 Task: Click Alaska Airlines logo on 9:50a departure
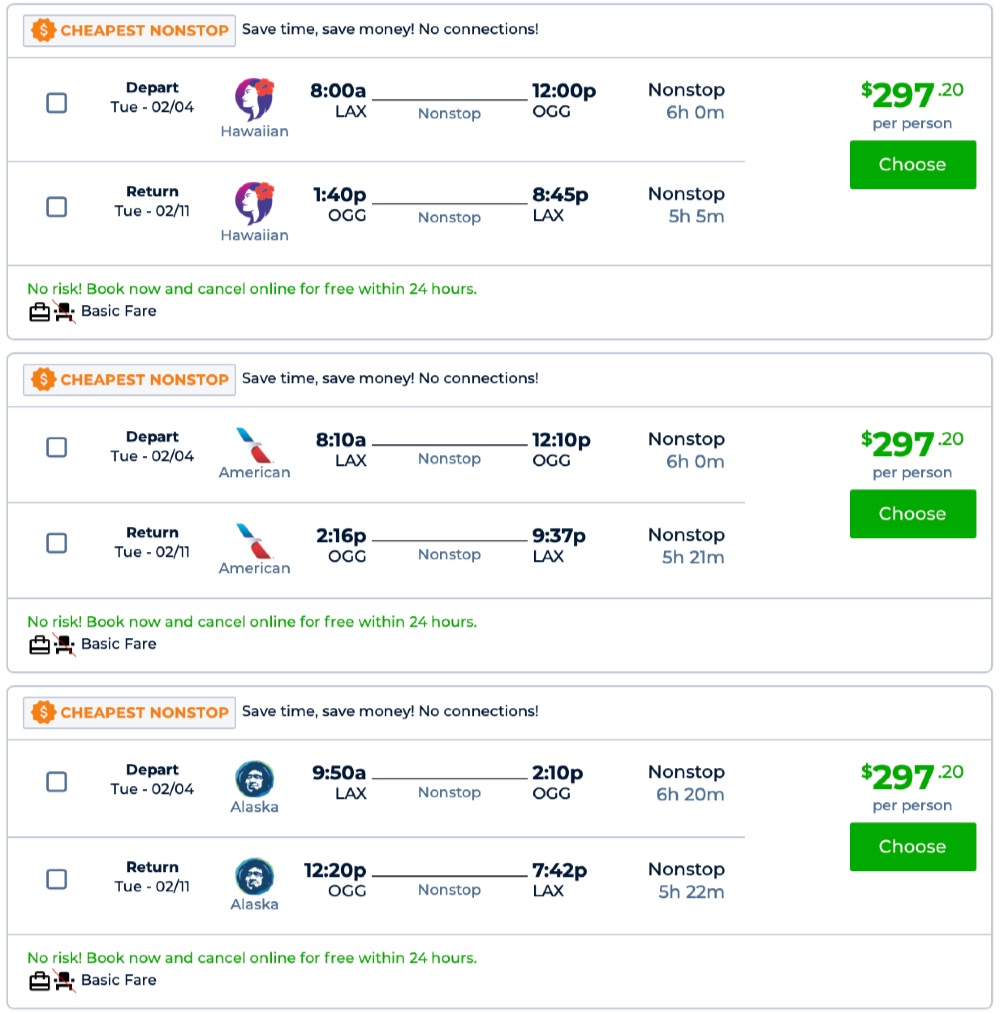pos(254,778)
